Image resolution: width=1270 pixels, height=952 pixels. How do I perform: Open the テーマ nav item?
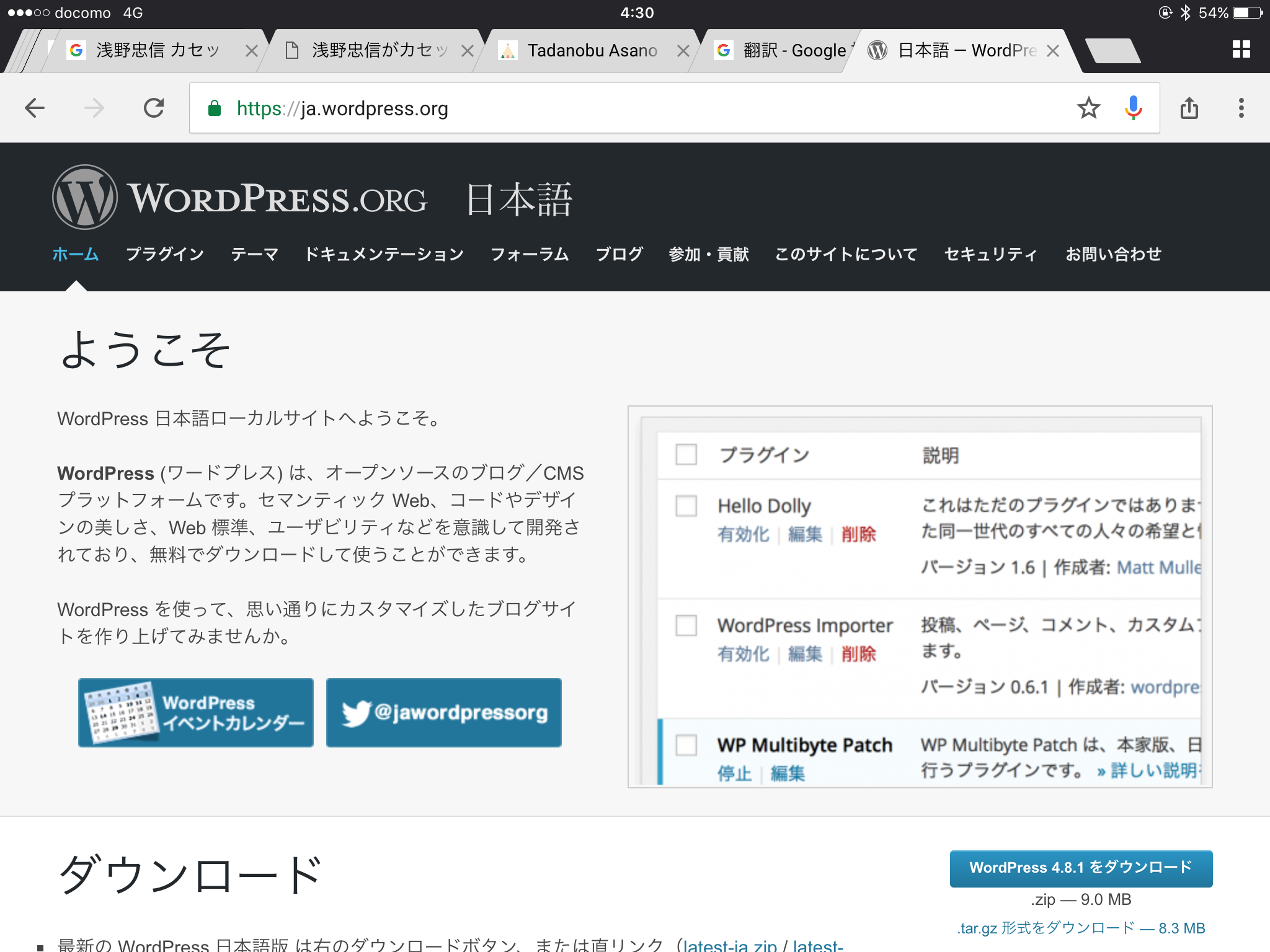(x=254, y=254)
